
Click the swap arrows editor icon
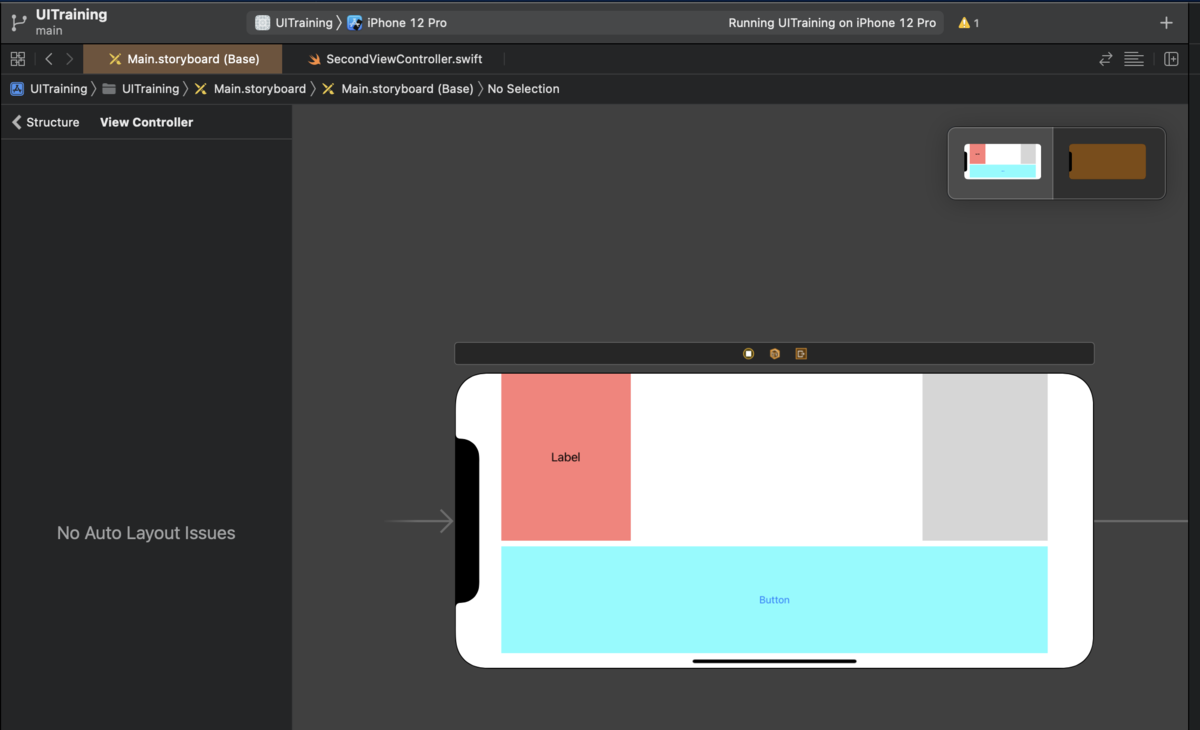pyautogui.click(x=1106, y=59)
